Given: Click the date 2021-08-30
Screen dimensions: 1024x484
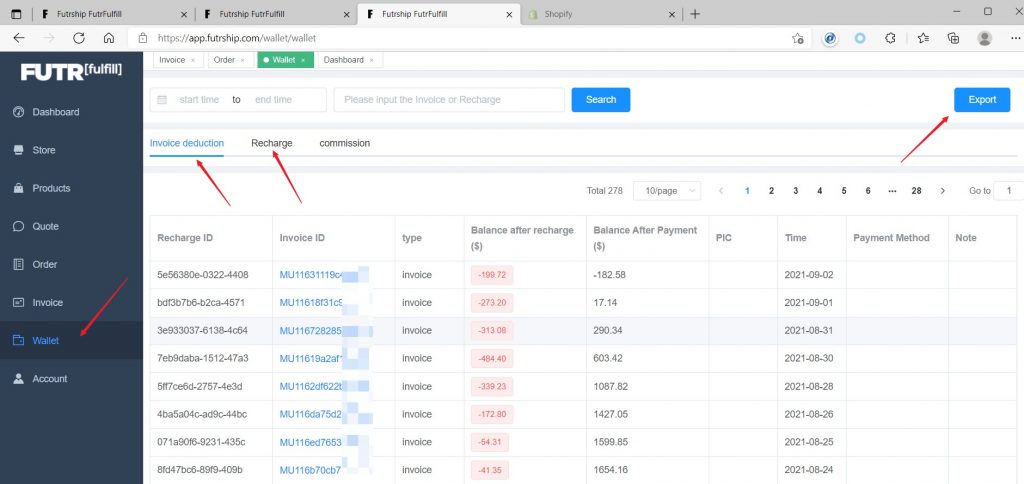Looking at the screenshot, I should [809, 359].
